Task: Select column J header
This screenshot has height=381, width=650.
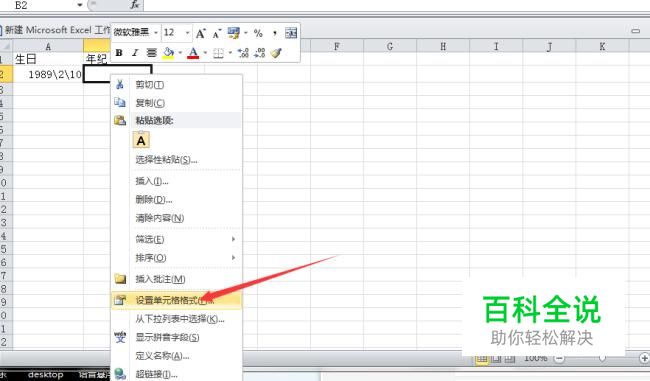Action: point(549,46)
